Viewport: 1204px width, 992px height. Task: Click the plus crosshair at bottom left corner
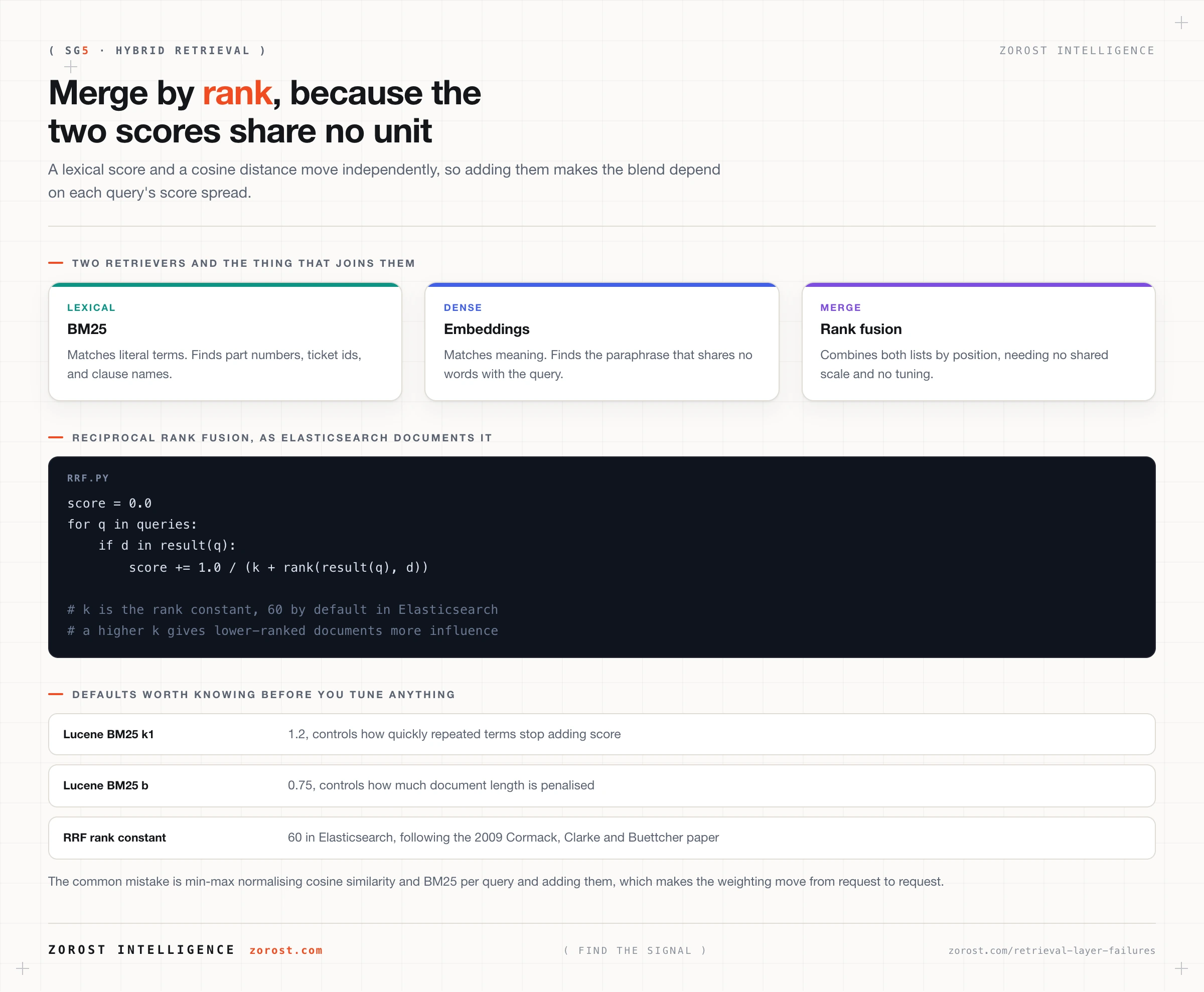pos(23,968)
